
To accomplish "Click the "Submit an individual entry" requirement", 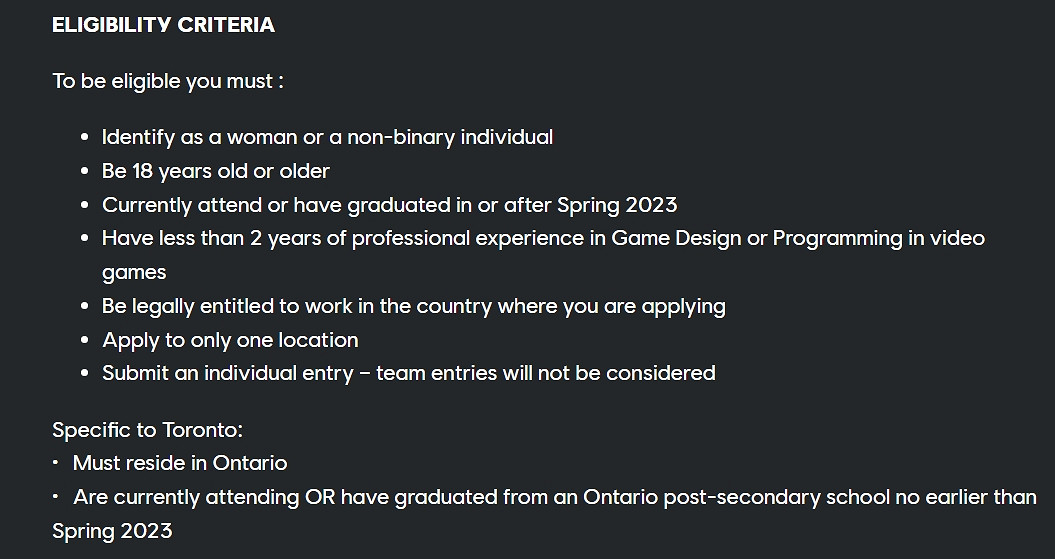I will click(x=228, y=373).
